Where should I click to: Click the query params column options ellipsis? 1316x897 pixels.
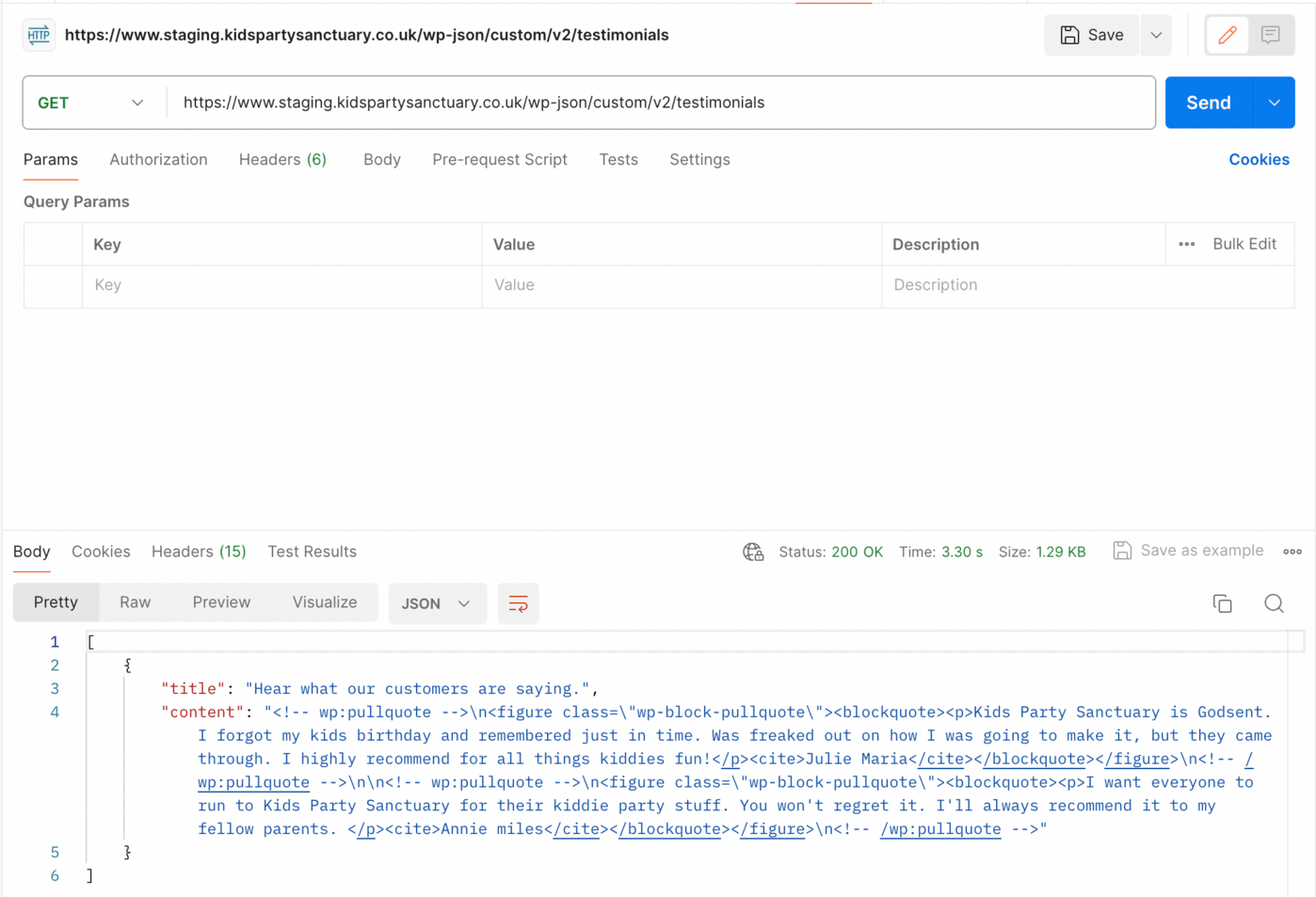click(x=1186, y=245)
